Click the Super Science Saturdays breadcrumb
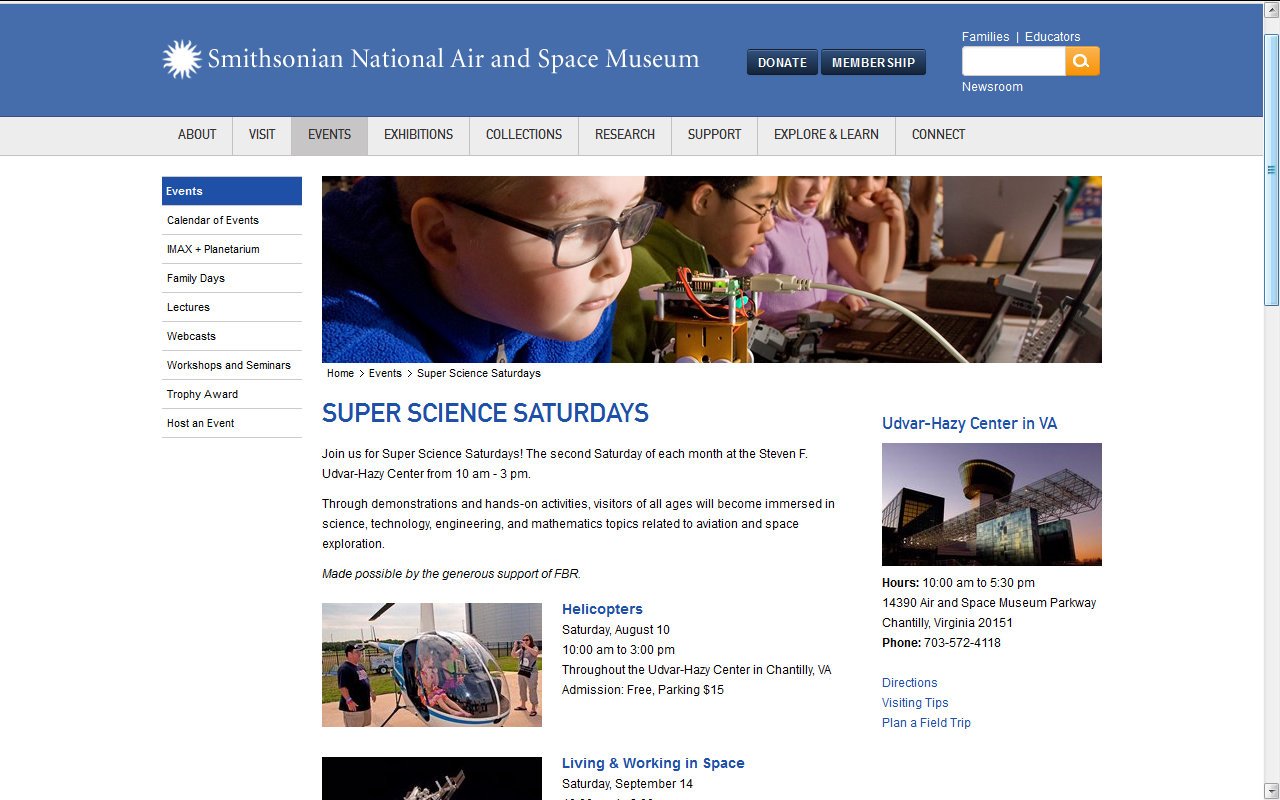The height and width of the screenshot is (800, 1280). 479,373
